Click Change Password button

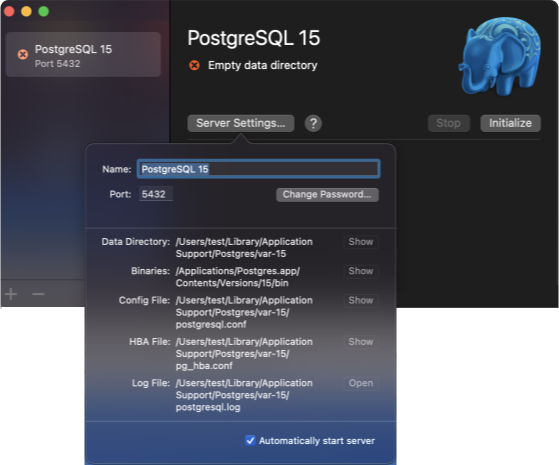click(x=327, y=195)
